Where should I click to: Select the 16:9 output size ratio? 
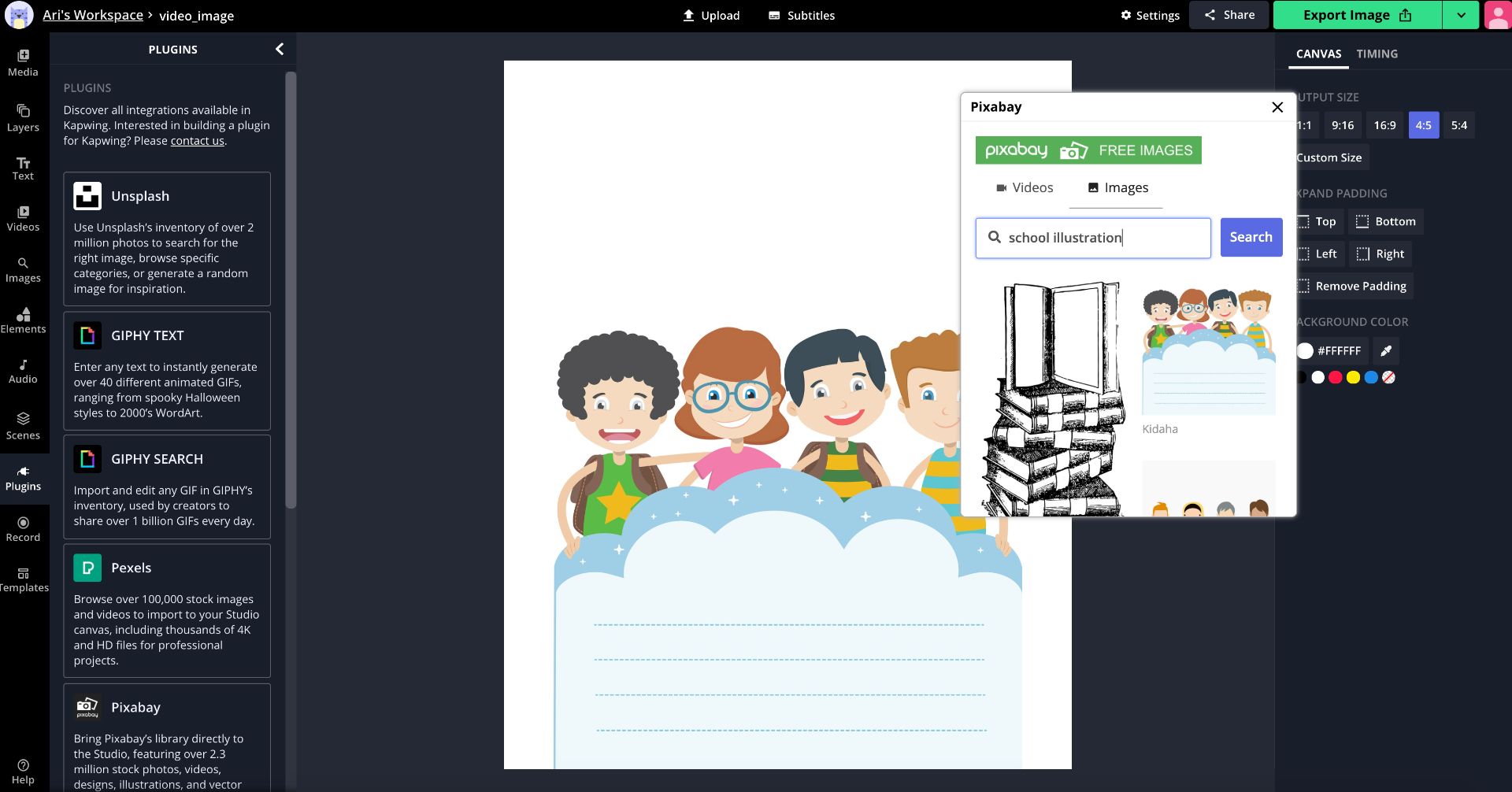[x=1384, y=125]
